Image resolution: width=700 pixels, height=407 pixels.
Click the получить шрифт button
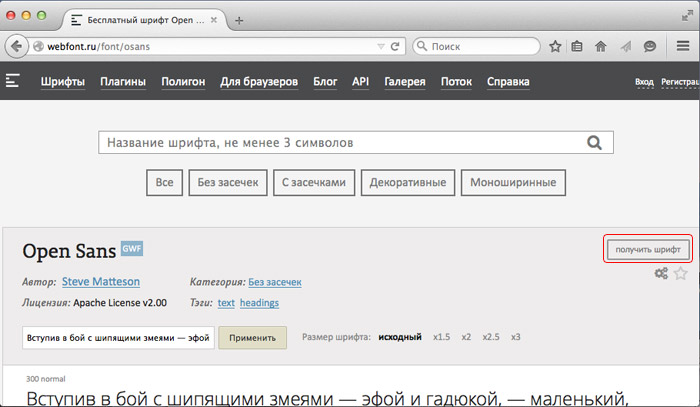tap(648, 249)
